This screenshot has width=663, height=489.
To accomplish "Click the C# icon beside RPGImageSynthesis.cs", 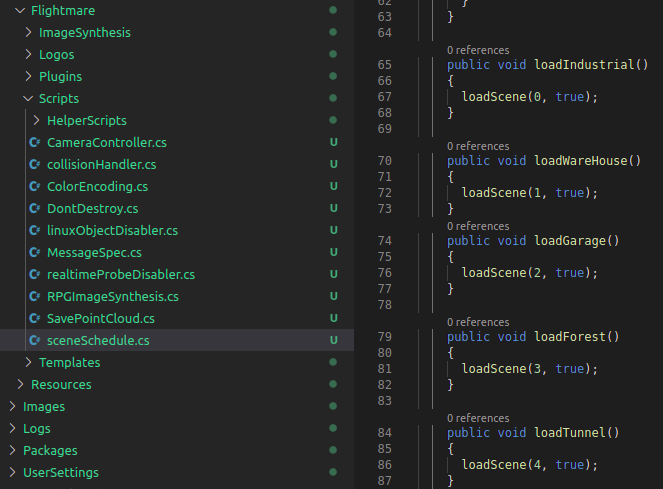I will pos(35,297).
